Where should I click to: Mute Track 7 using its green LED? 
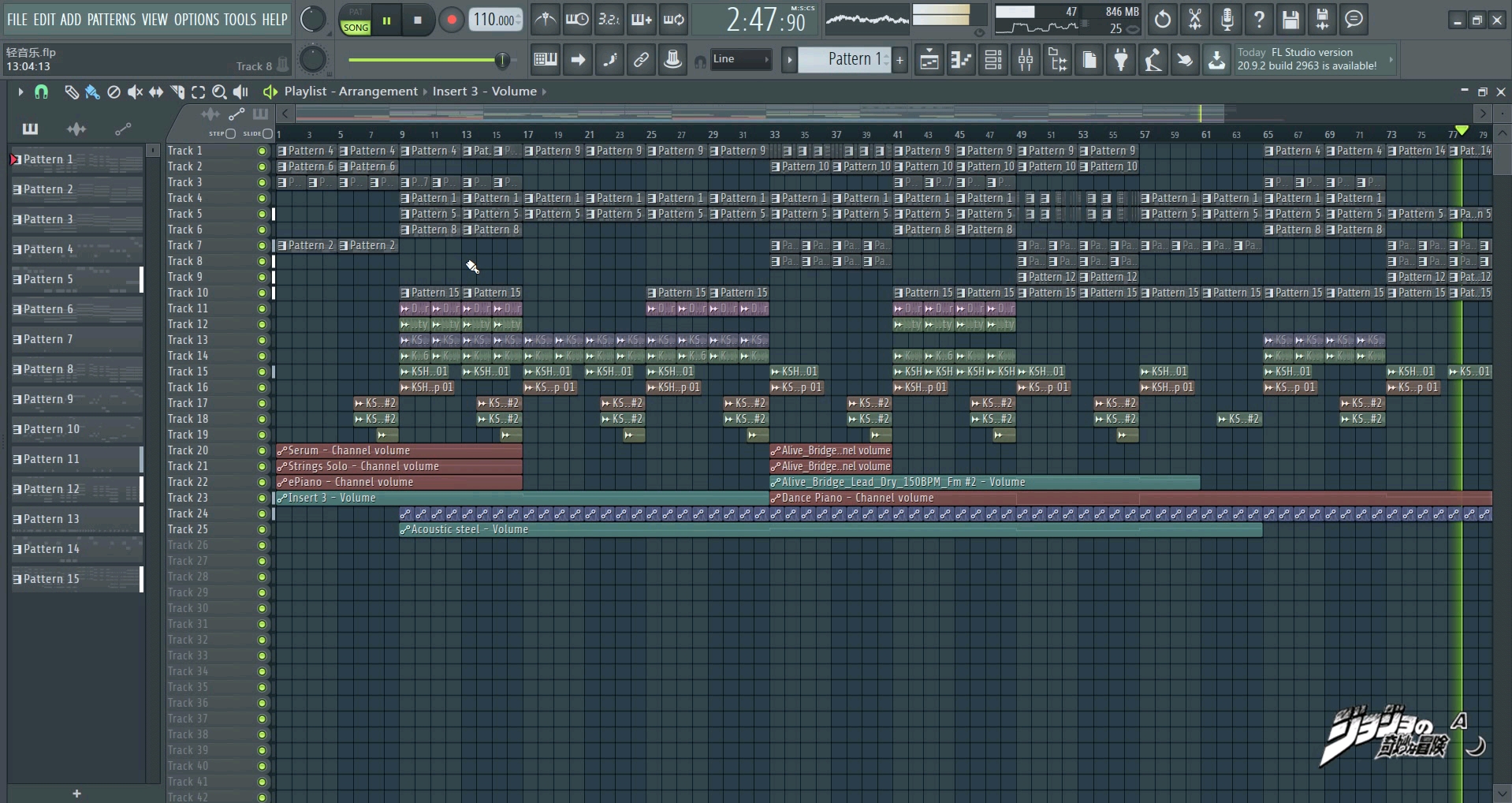tap(262, 245)
